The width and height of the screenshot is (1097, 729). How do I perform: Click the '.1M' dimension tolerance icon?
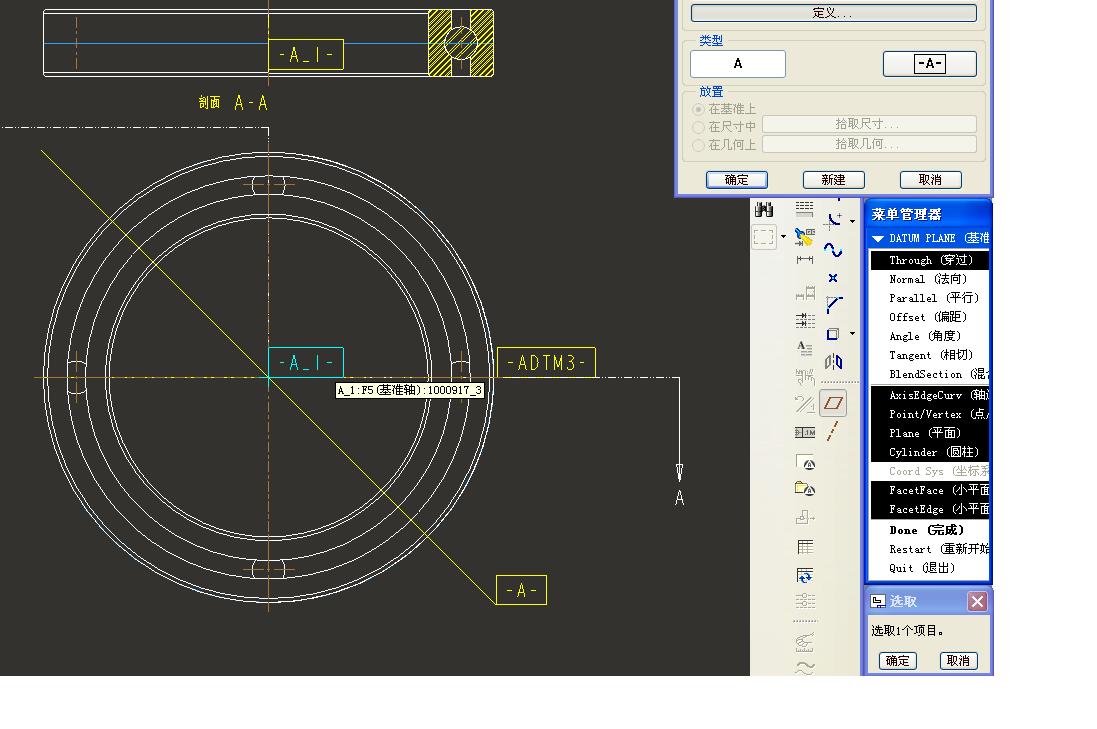coord(805,432)
